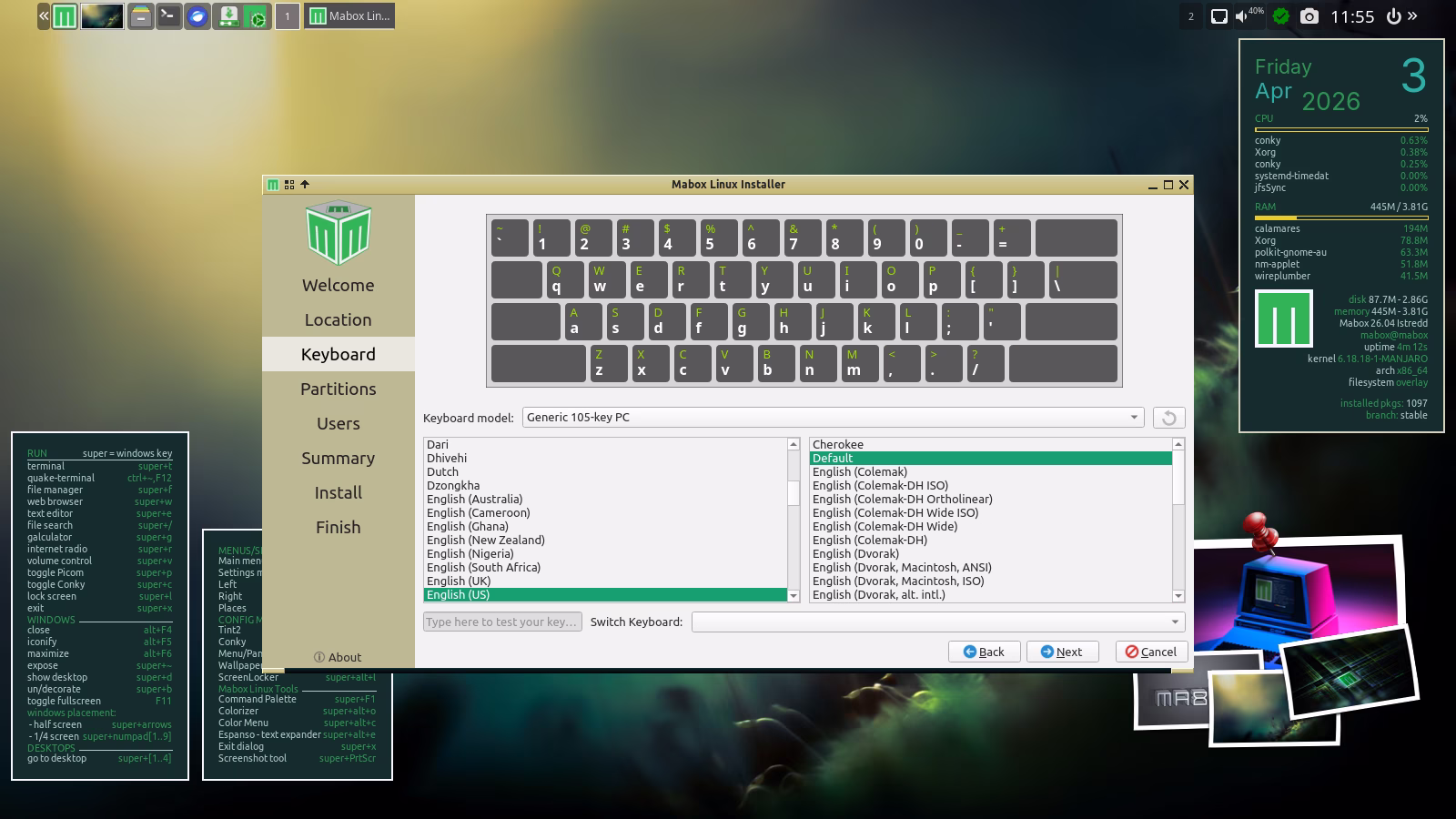
Task: Open the terminal launcher in the top panel
Action: pos(168,15)
